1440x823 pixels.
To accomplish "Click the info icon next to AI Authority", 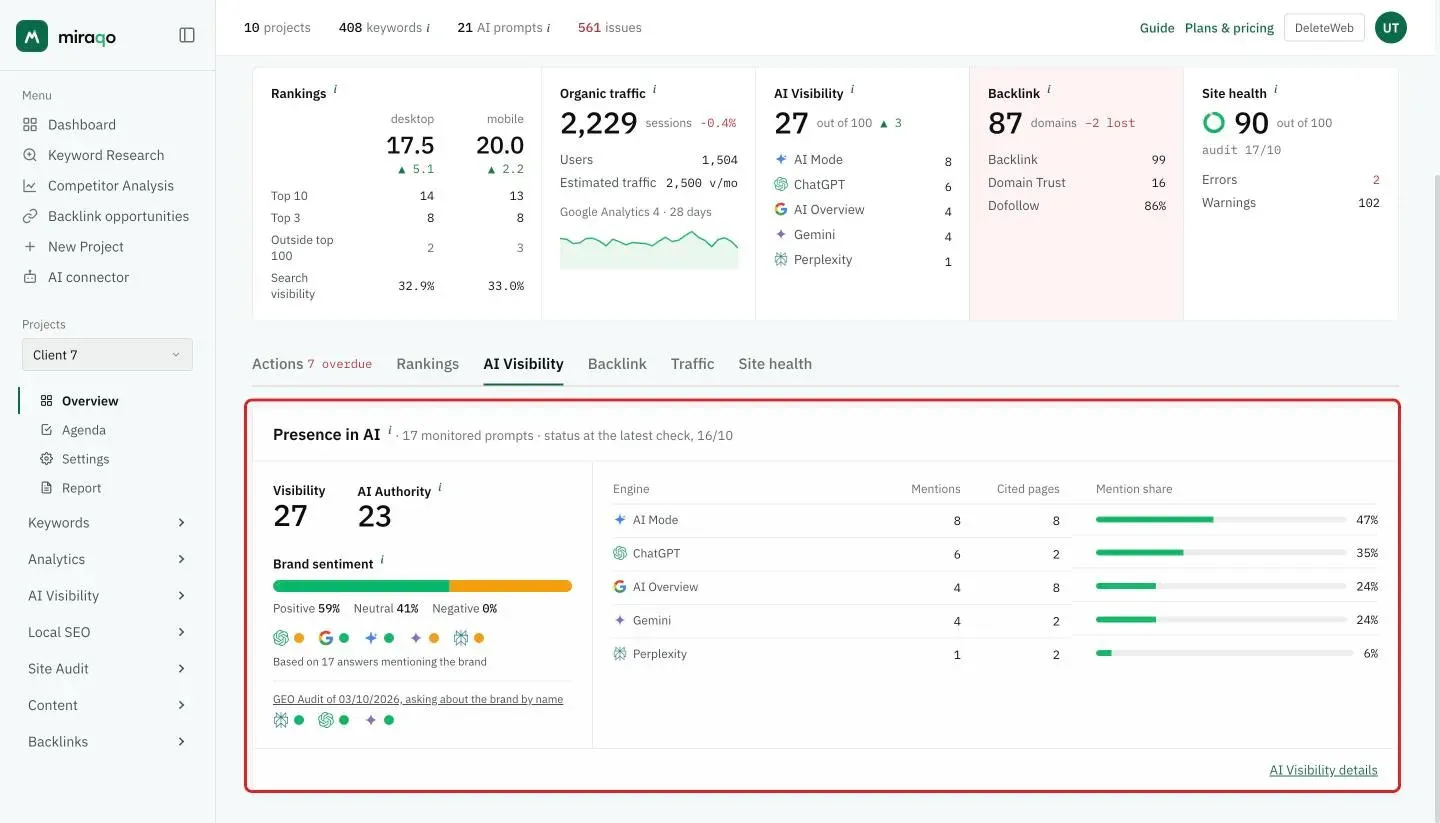I will pyautogui.click(x=440, y=488).
